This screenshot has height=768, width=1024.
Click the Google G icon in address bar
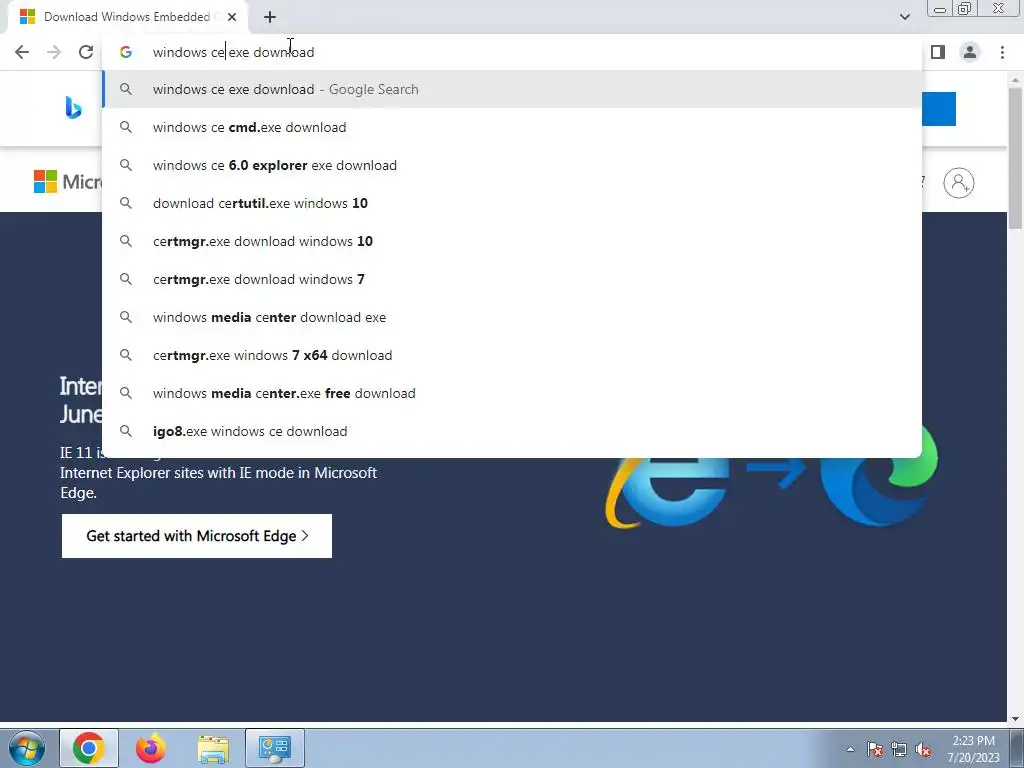[x=126, y=52]
